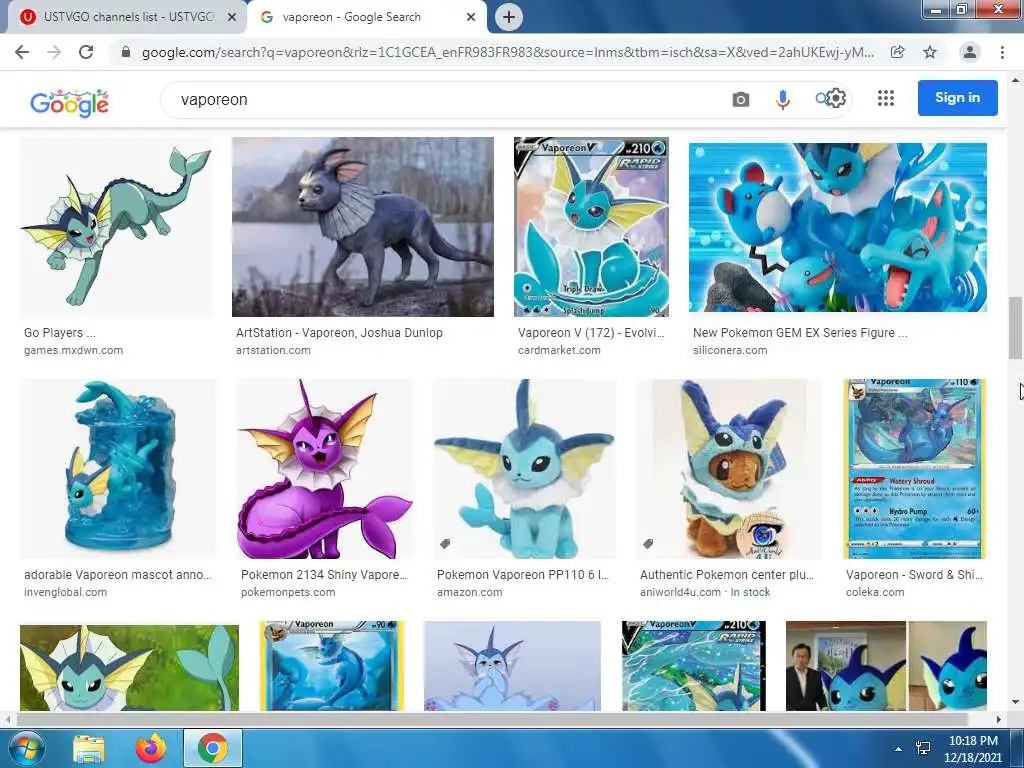Open File Explorer from the taskbar

89,748
